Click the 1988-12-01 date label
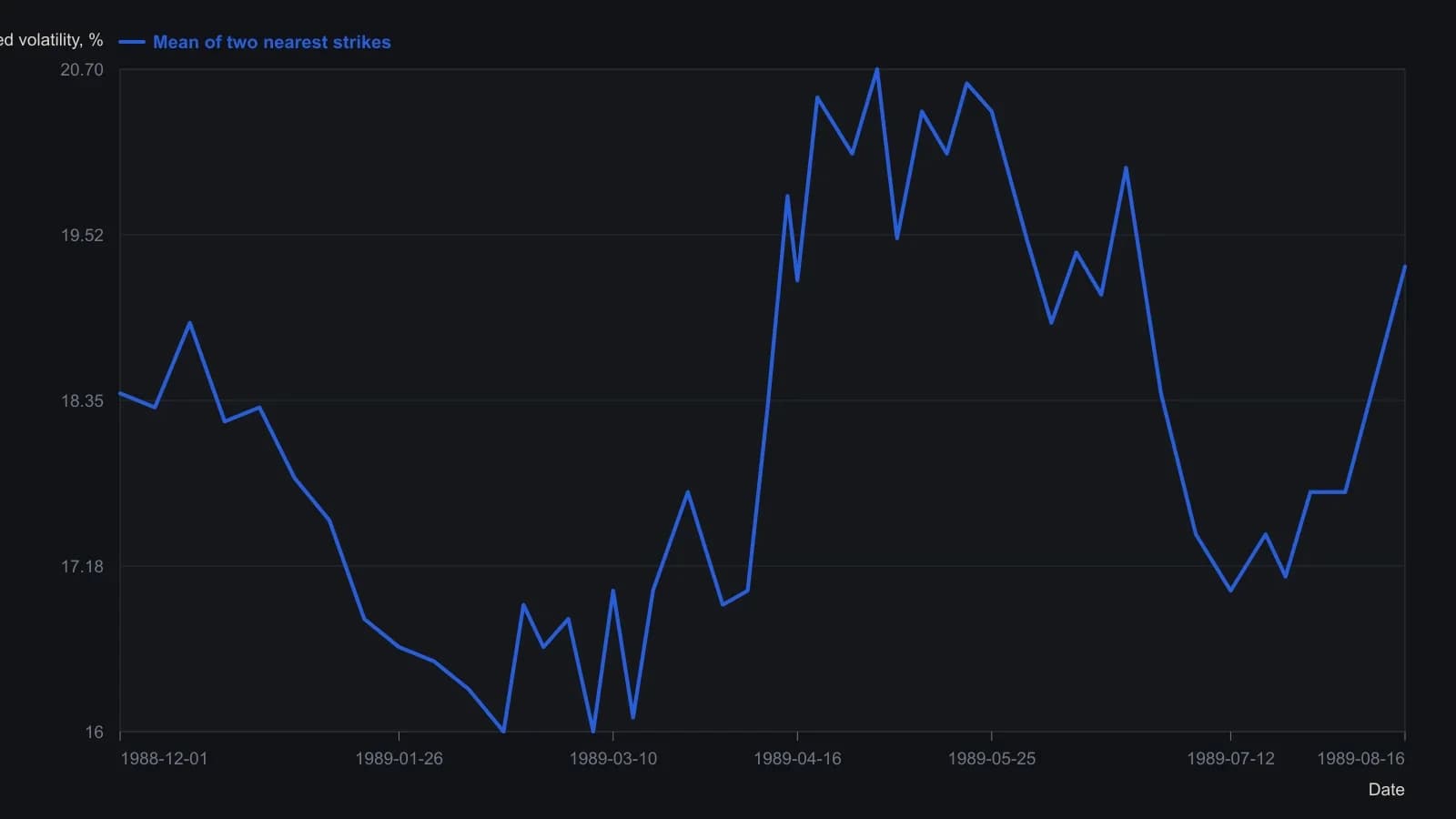This screenshot has width=1456, height=819. click(164, 758)
